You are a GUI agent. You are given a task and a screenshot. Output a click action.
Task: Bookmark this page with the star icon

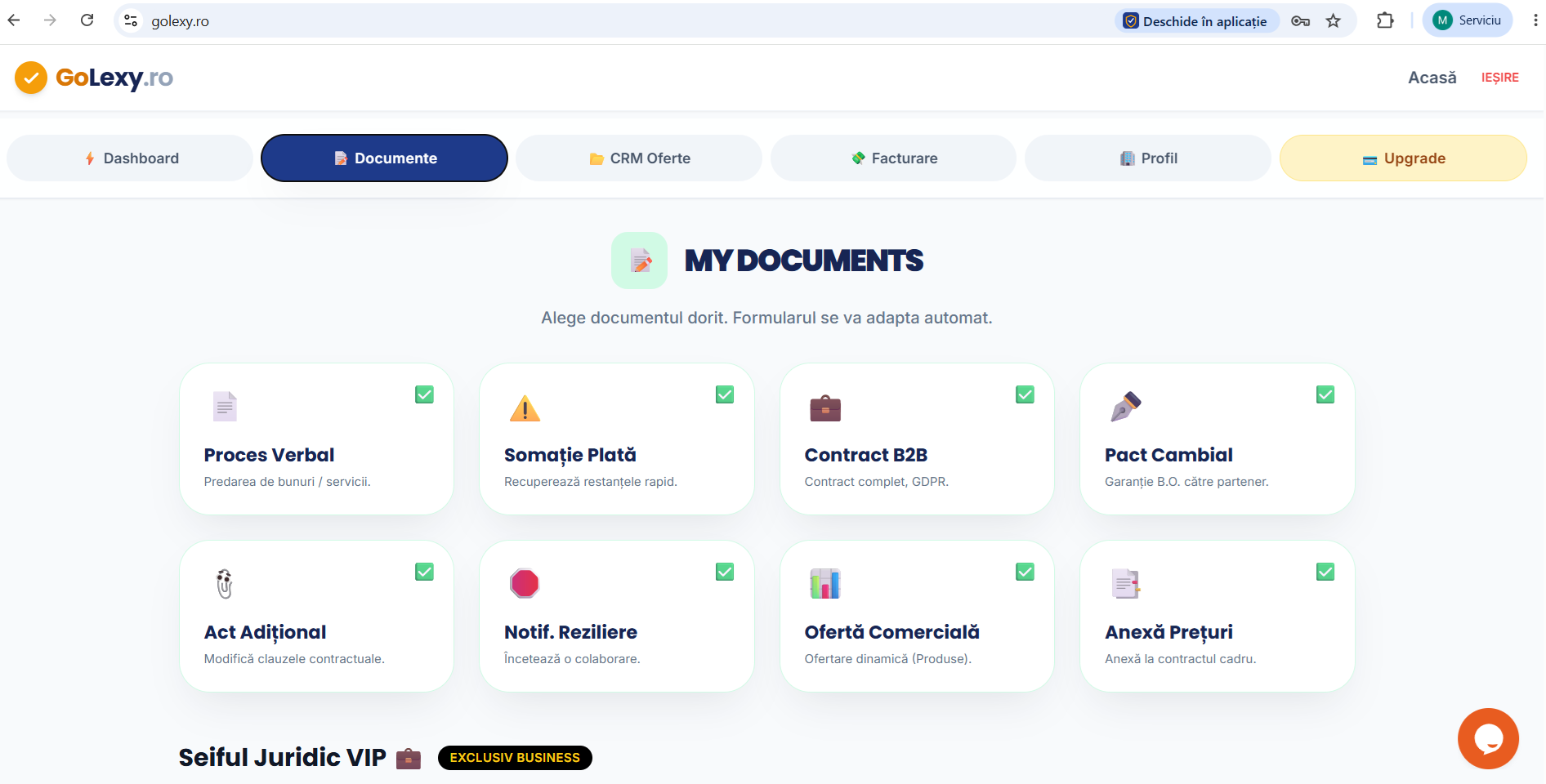click(1334, 21)
